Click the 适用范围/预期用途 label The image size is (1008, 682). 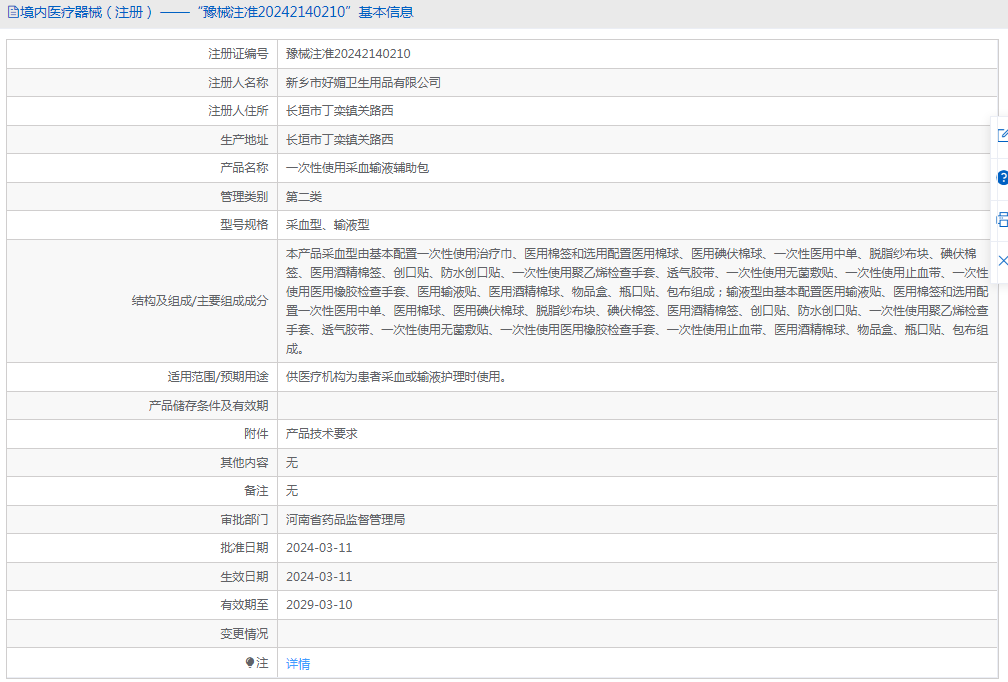[x=218, y=377]
